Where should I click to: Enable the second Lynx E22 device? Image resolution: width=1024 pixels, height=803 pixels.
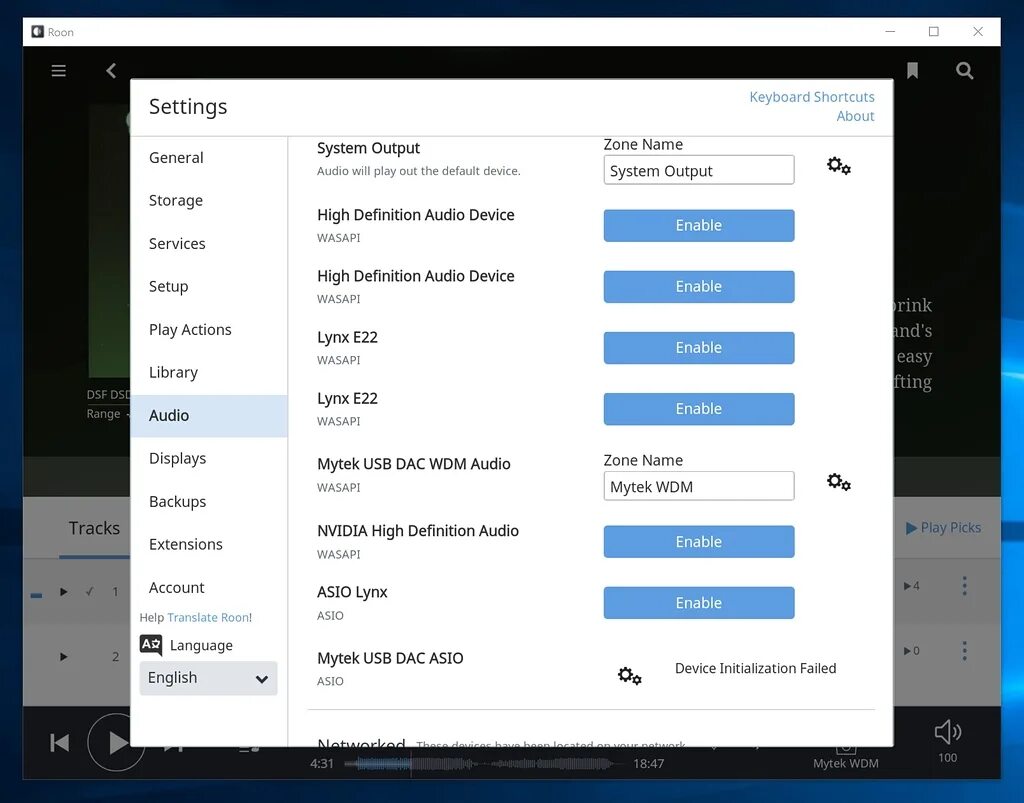(x=698, y=409)
